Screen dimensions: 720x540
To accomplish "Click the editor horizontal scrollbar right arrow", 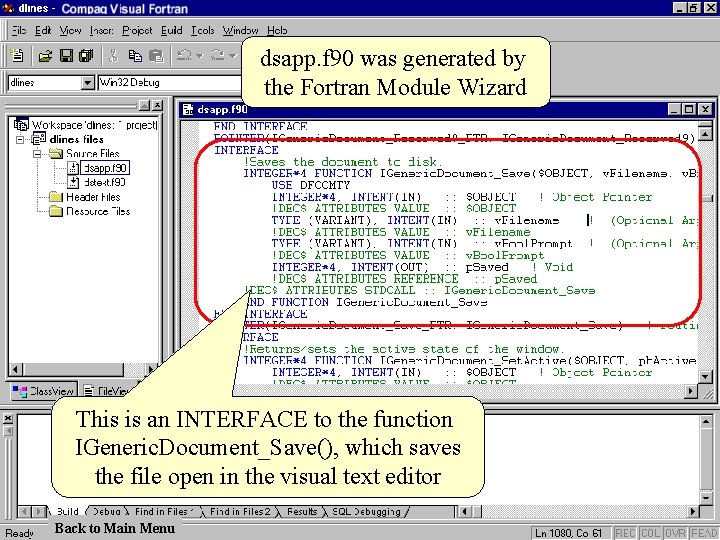I will coord(691,391).
